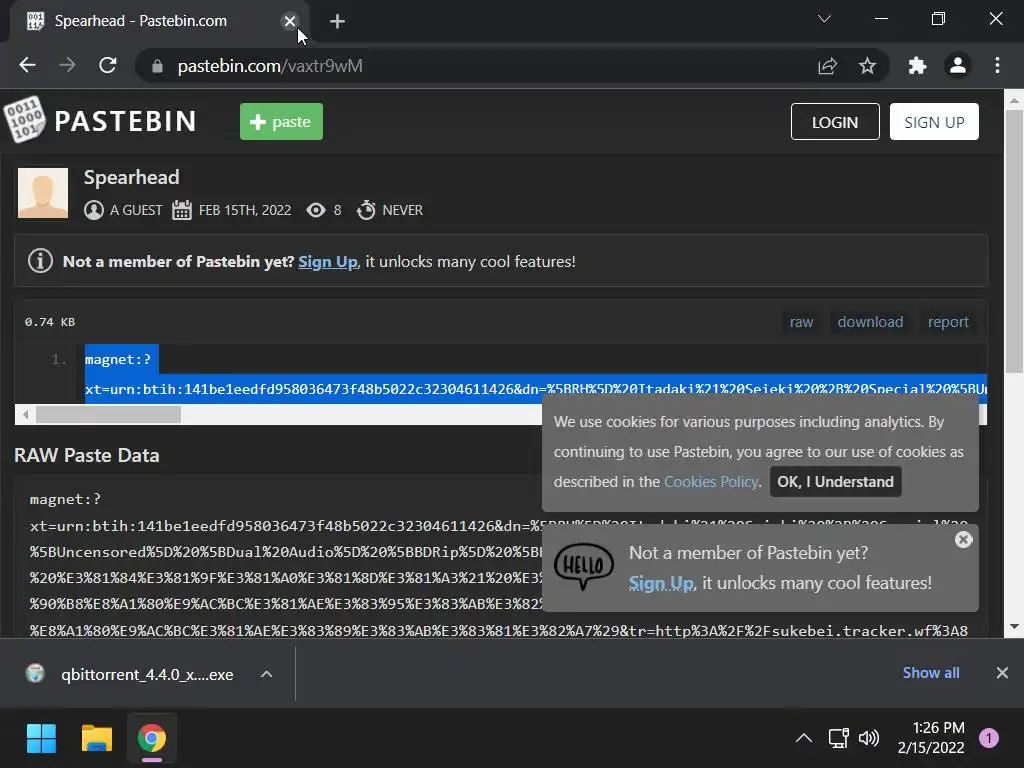Share this page via the share icon
1024x768 pixels.
(x=827, y=66)
